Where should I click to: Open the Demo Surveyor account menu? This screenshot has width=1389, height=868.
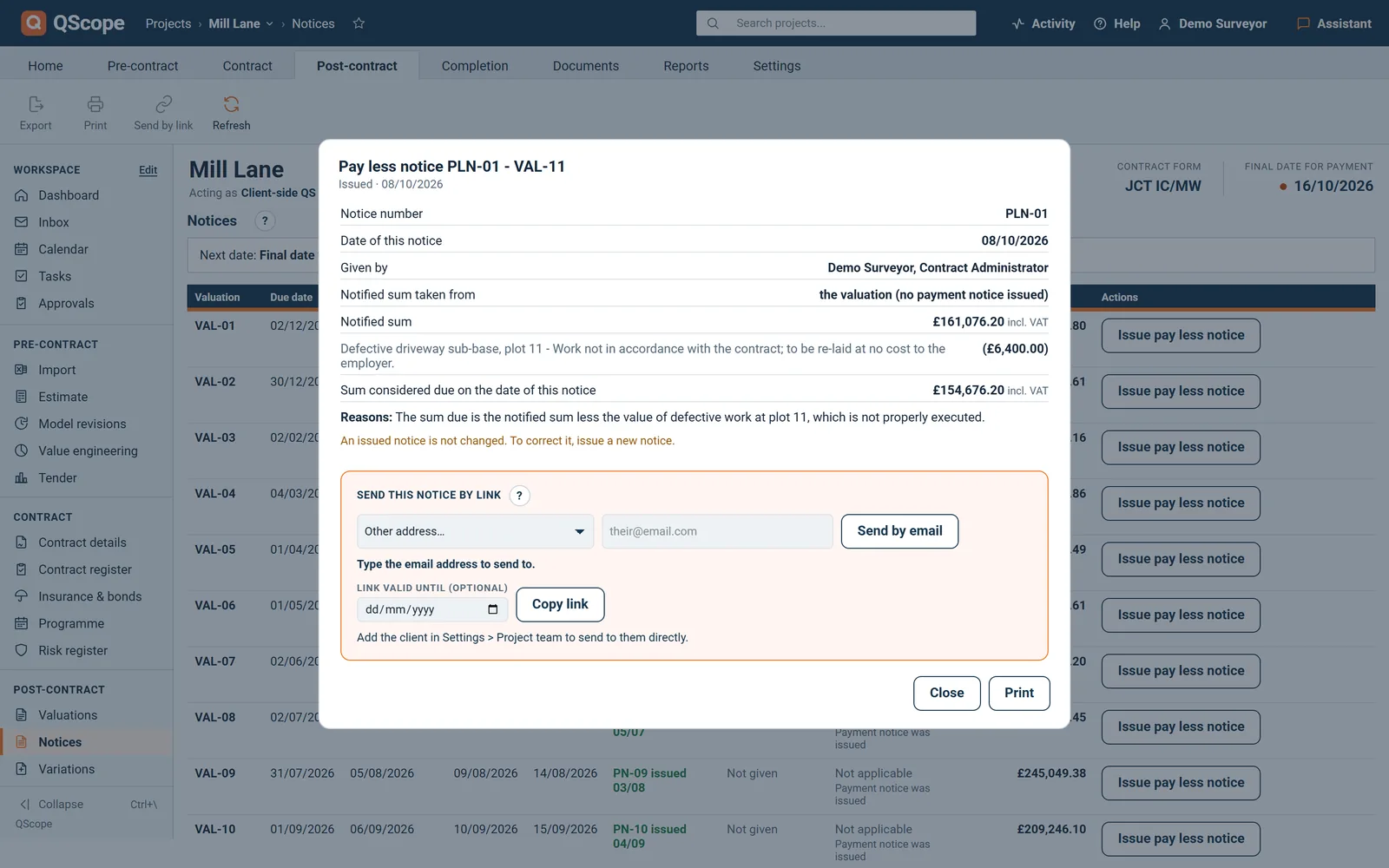(x=1213, y=23)
